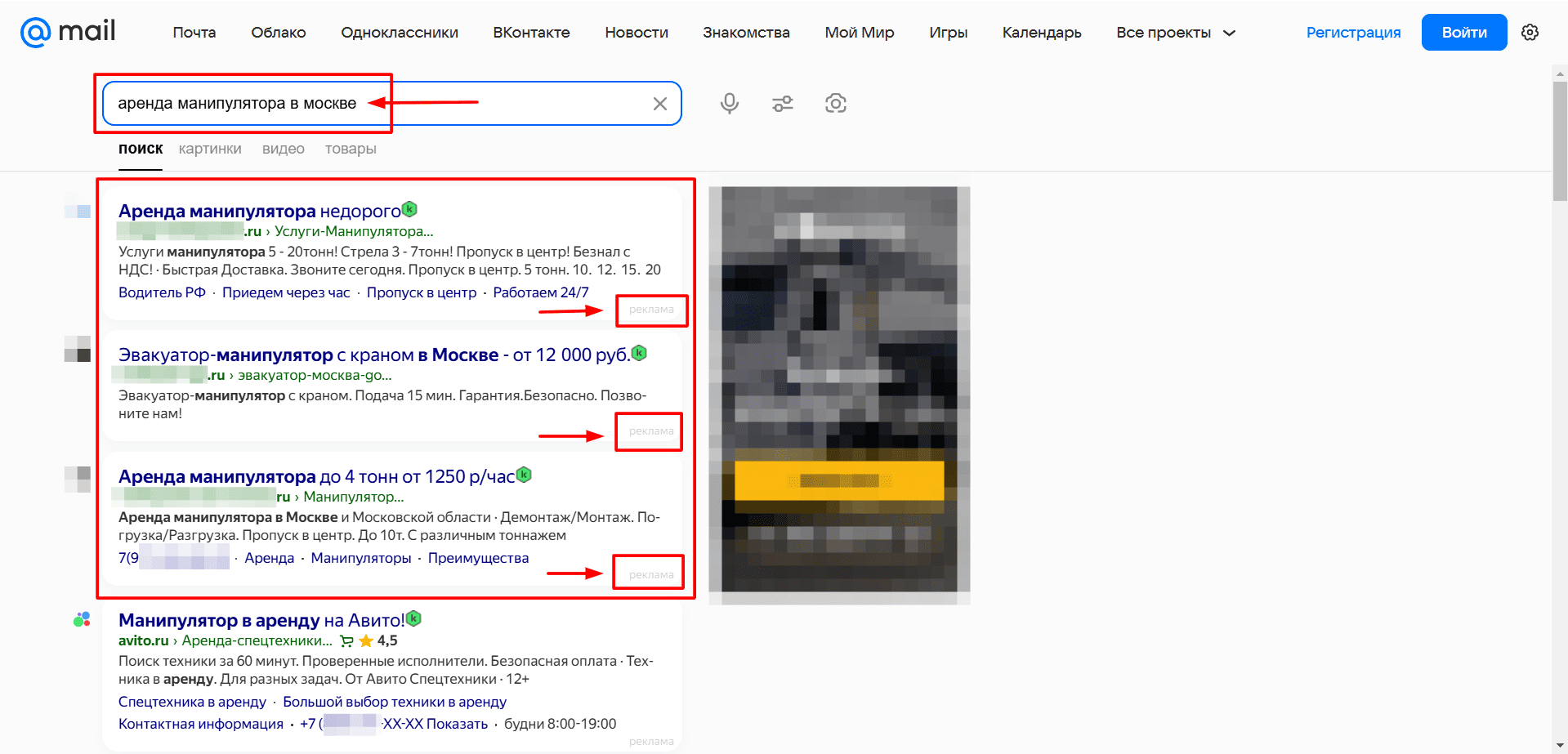Click 'Показать' to reveal the phone number

(x=458, y=724)
